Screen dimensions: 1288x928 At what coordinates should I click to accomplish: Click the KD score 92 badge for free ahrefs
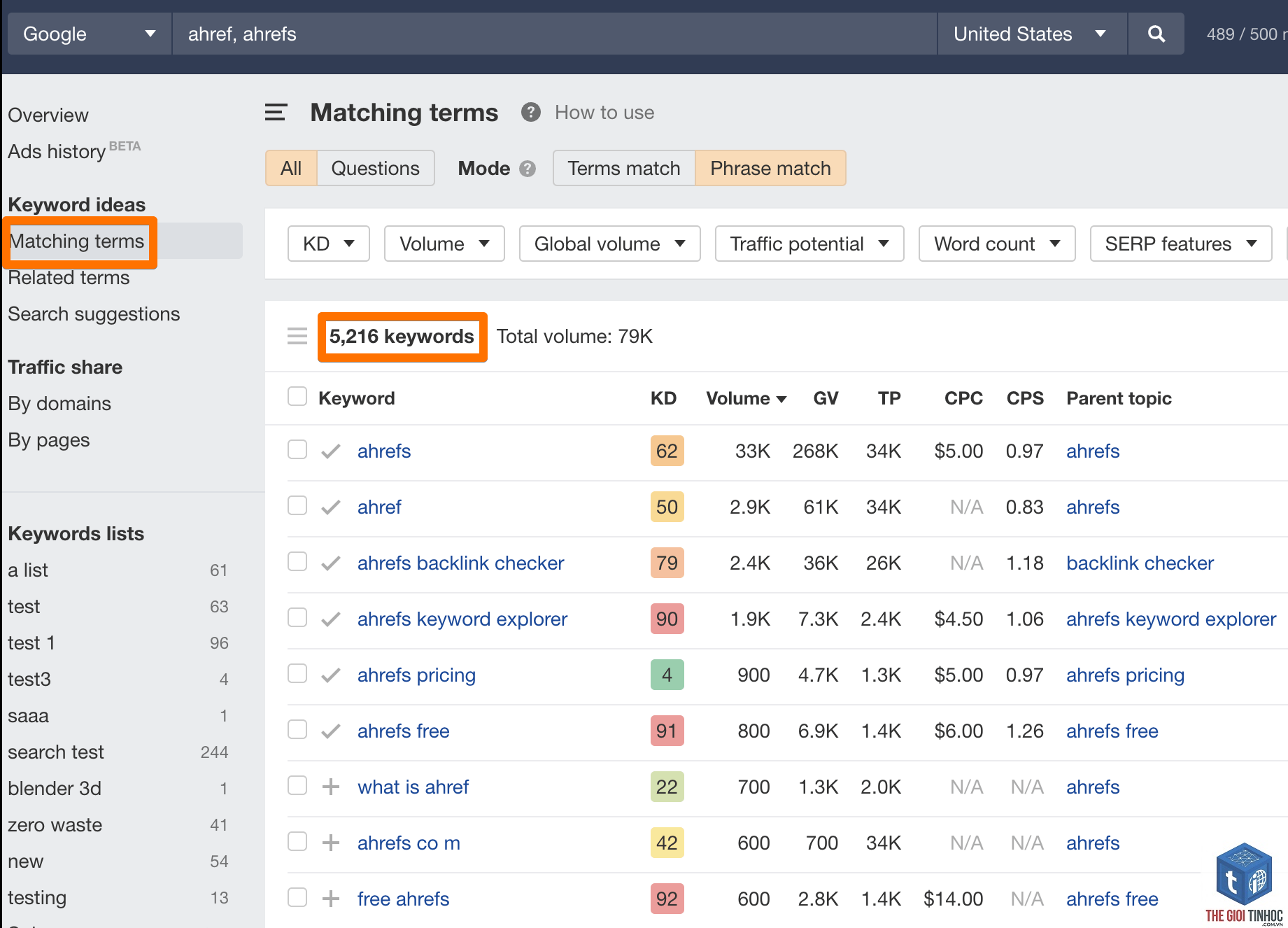click(667, 899)
